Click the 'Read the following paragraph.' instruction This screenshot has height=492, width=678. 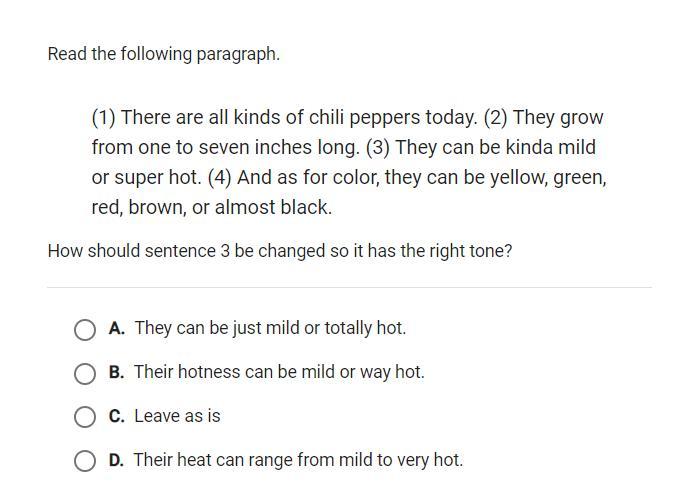[163, 54]
